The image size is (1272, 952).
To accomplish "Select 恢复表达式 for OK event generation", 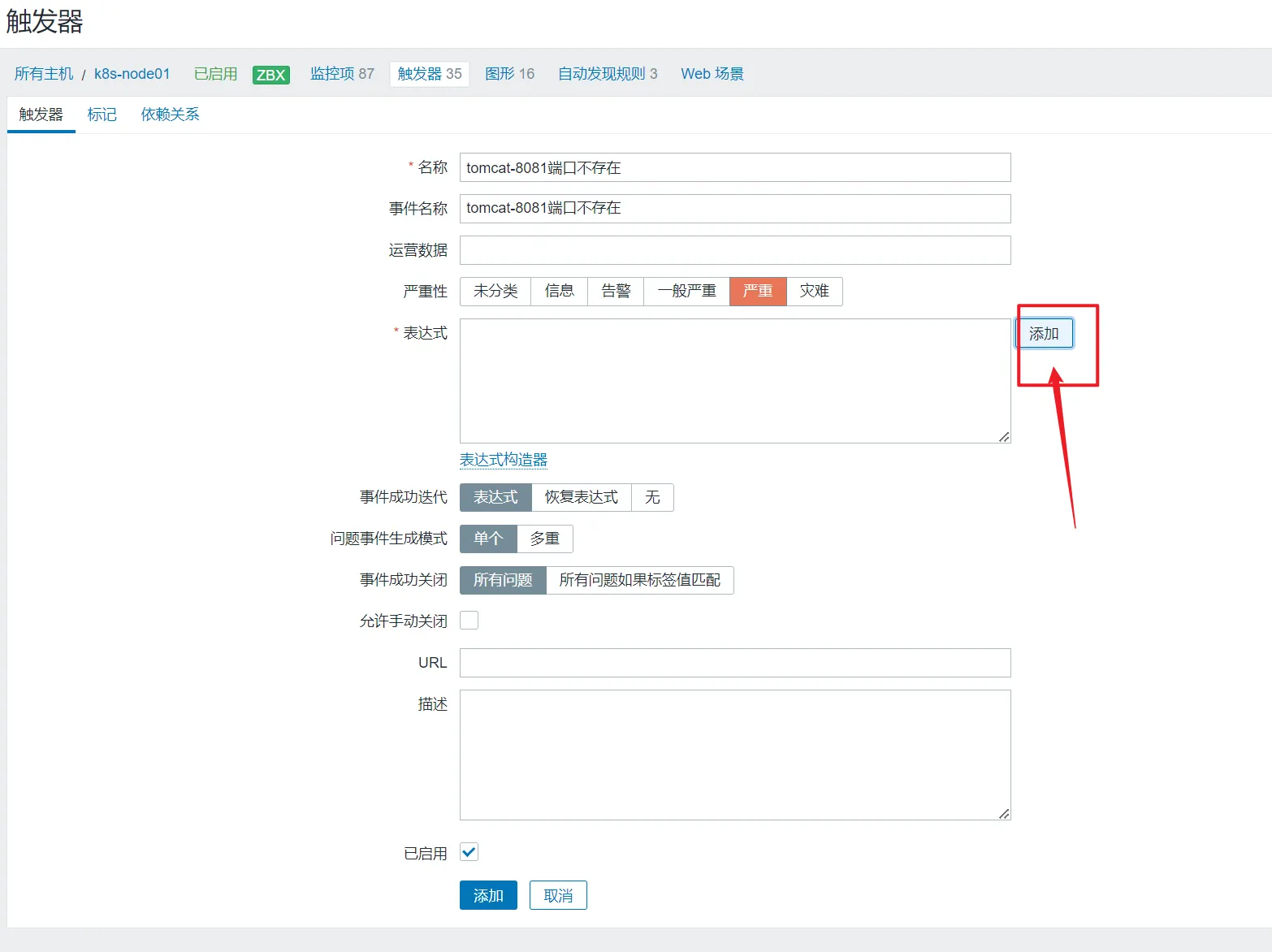I will click(581, 497).
